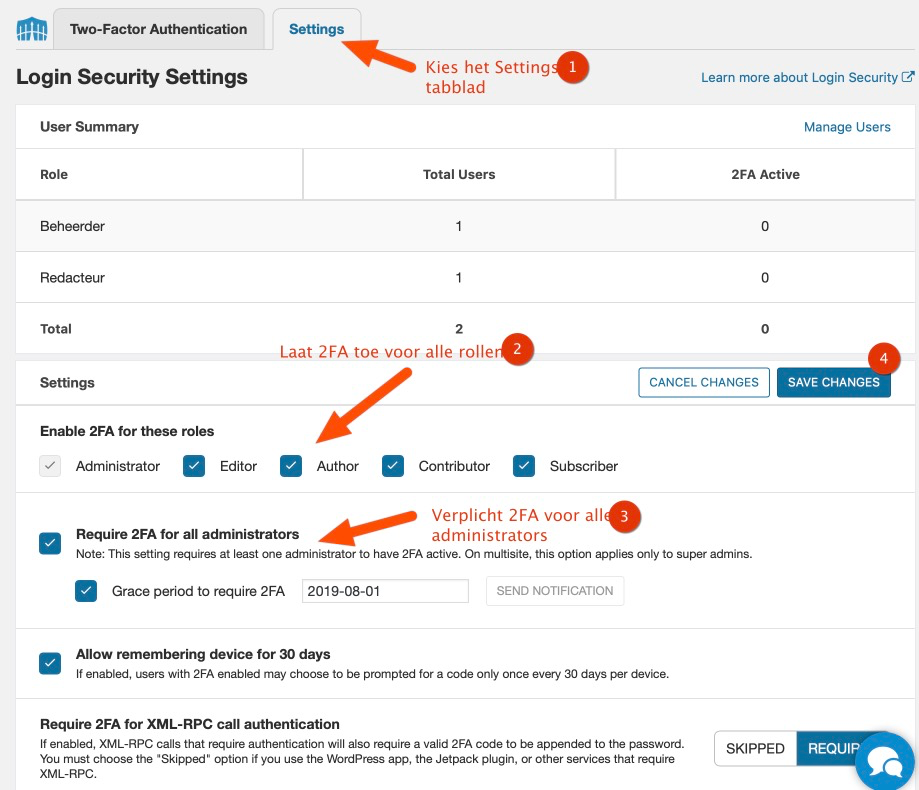
Task: Open the Manage Users link
Action: (x=846, y=127)
